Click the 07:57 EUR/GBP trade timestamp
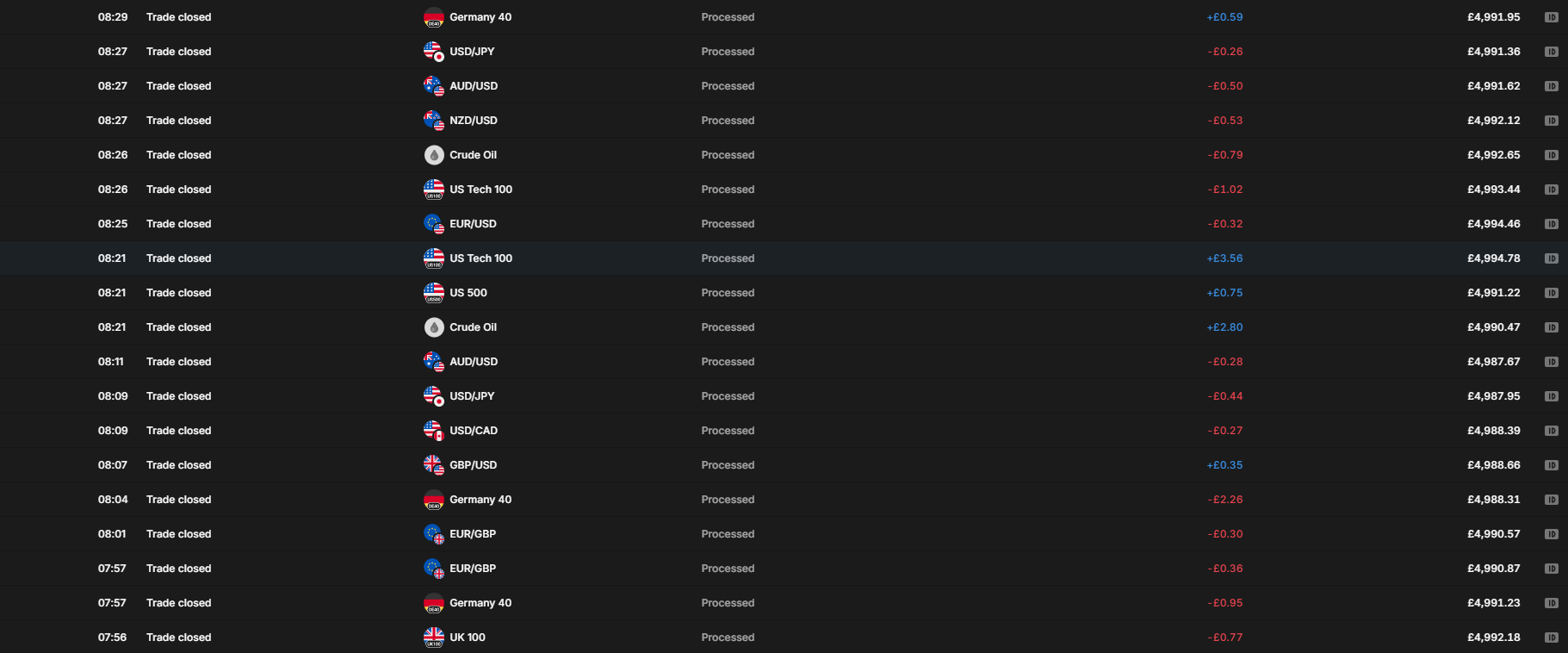The width and height of the screenshot is (1568, 653). (x=111, y=568)
